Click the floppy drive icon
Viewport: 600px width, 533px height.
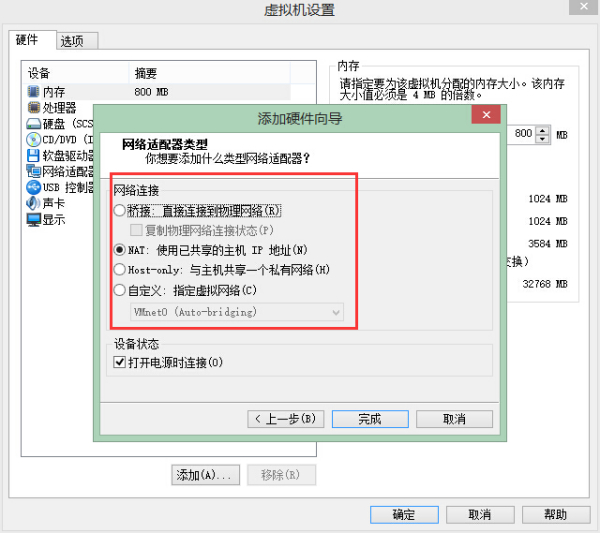coord(33,155)
